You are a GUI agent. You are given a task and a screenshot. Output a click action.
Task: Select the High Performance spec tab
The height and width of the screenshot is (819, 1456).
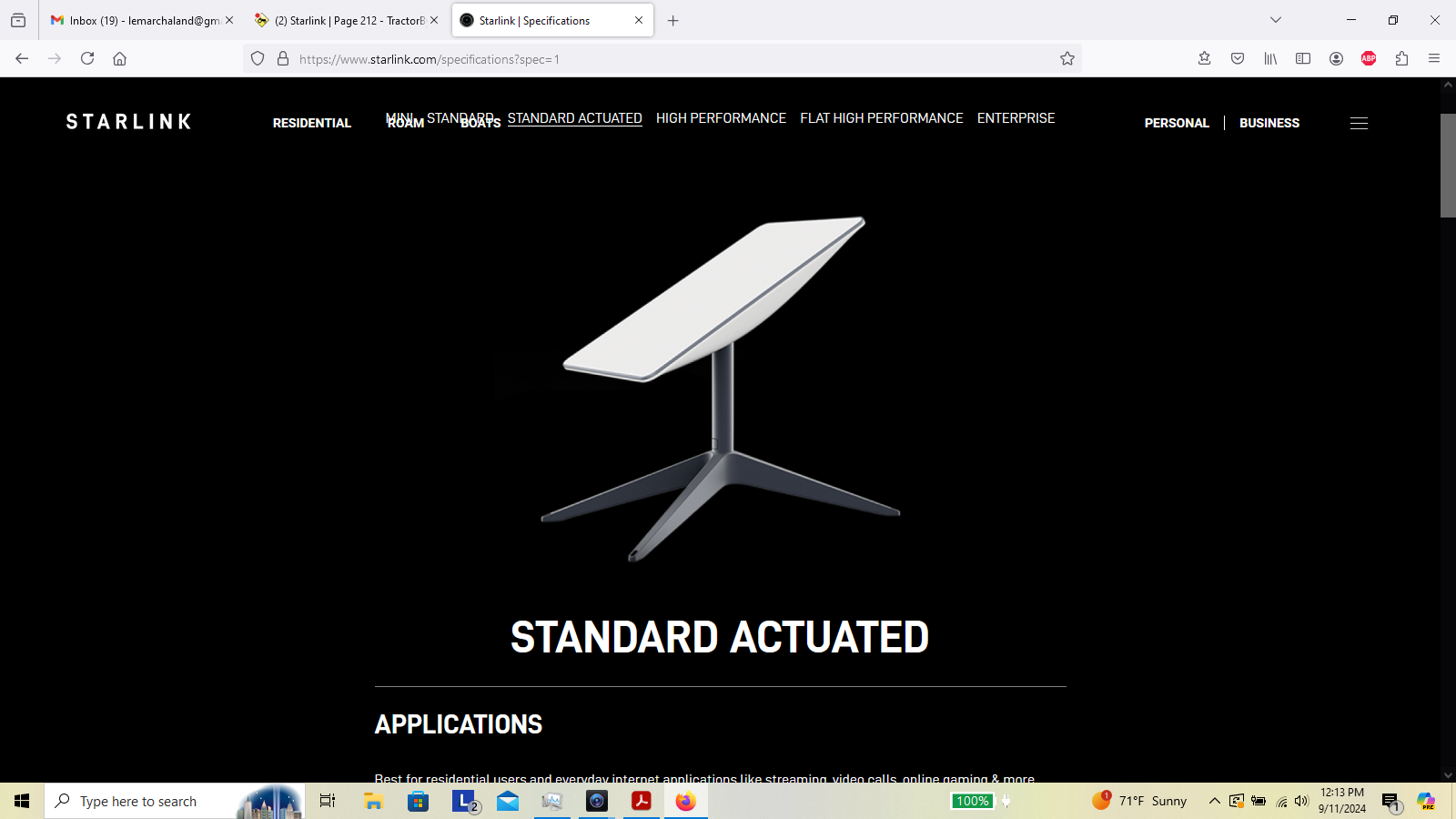[721, 118]
